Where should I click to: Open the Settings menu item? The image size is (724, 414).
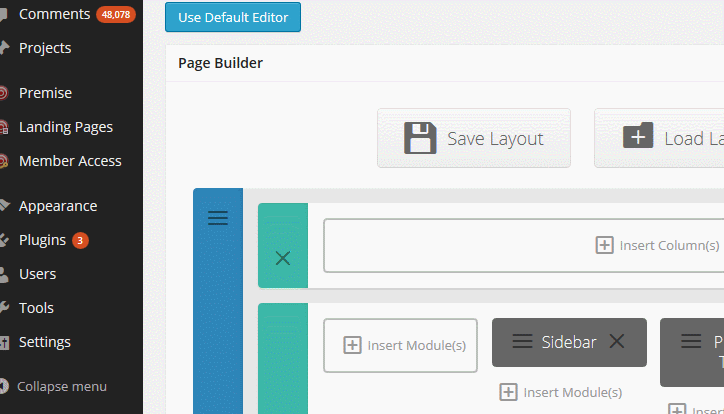[x=44, y=342]
